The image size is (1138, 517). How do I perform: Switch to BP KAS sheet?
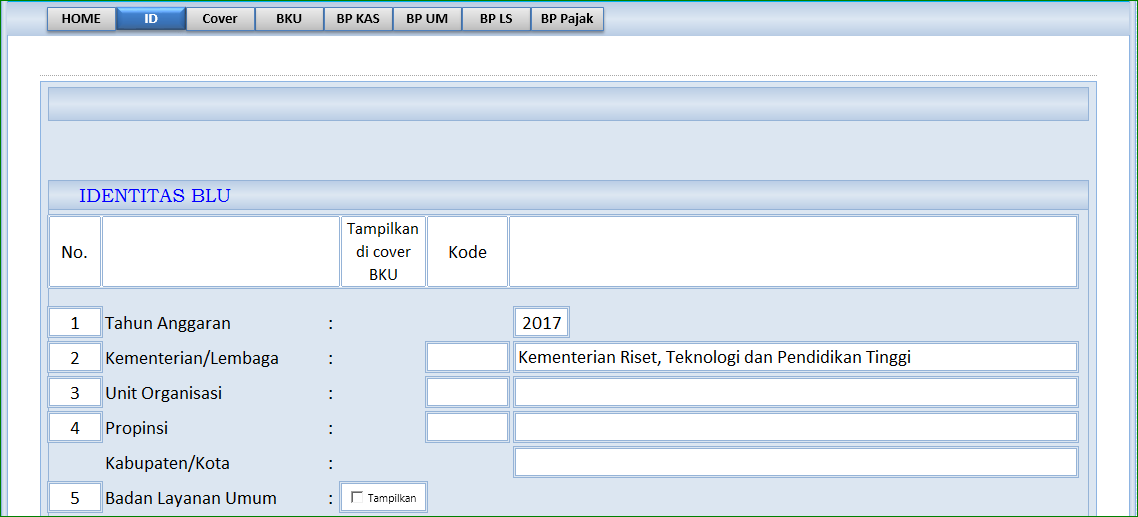point(358,20)
